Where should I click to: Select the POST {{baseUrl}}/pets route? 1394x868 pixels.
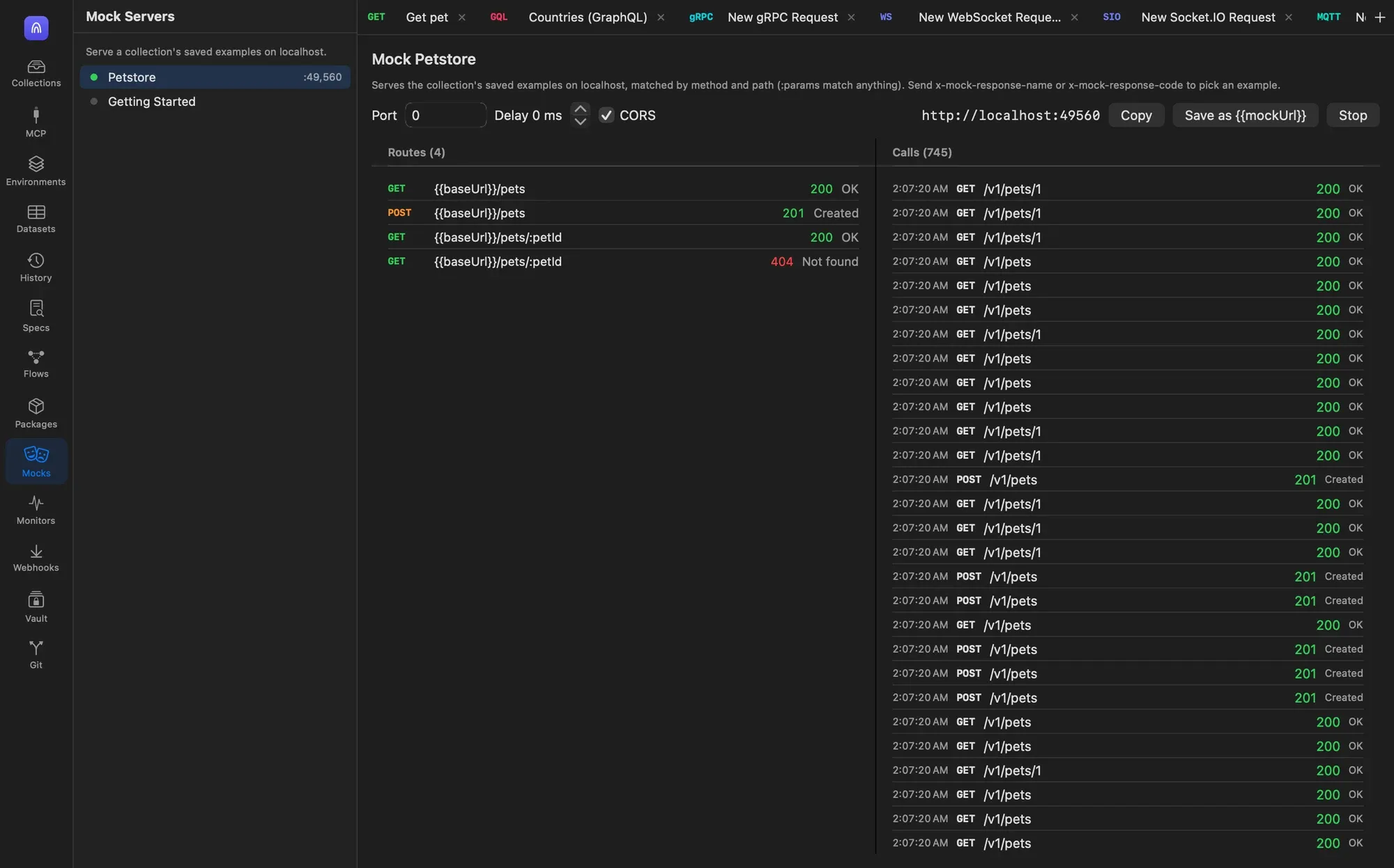(623, 213)
